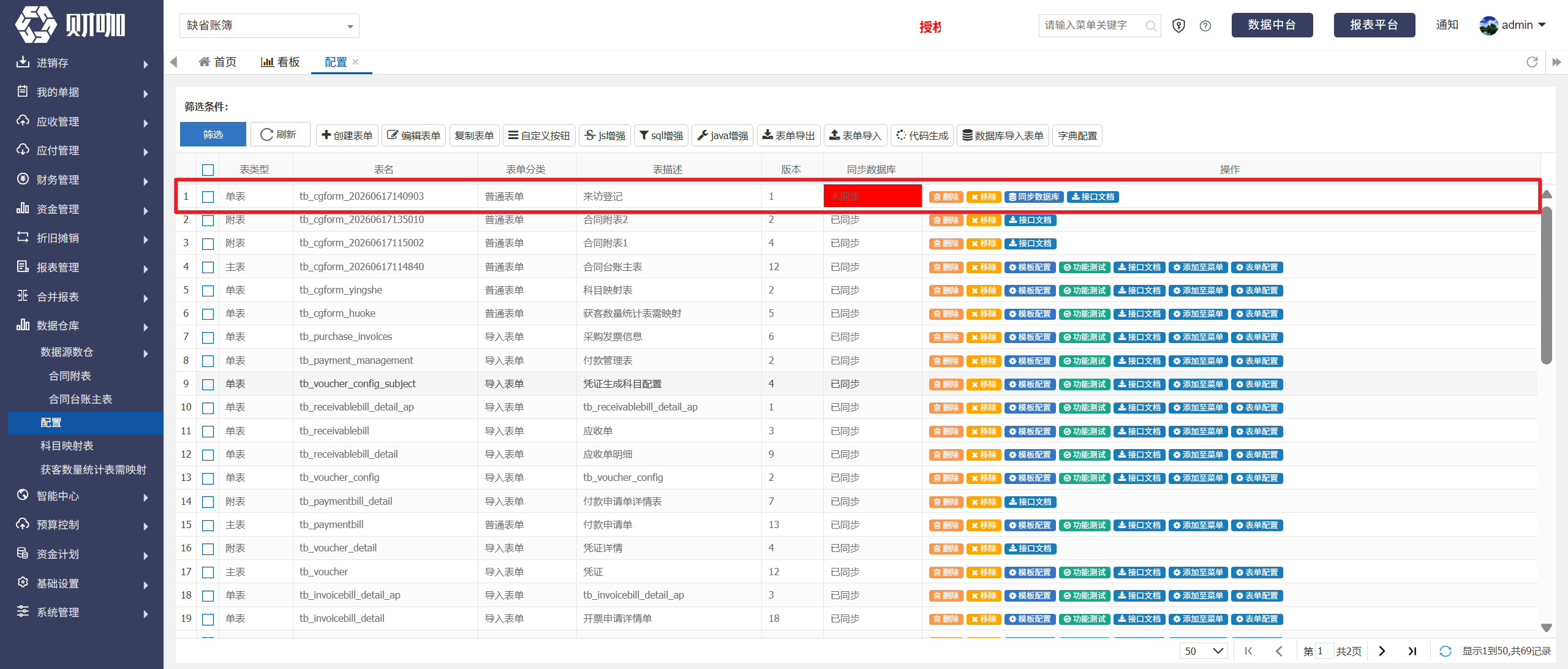Switch to the 看板 tab

[x=281, y=62]
